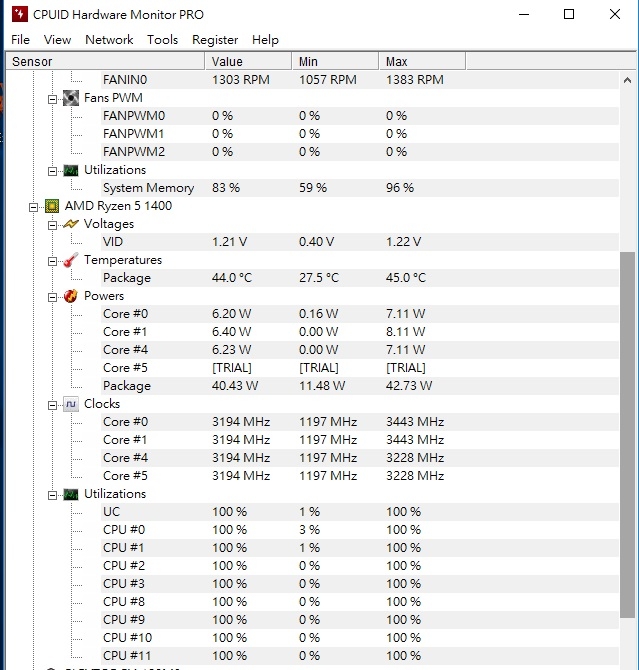Viewport: 639px width, 670px height.
Task: Click the Powers flame icon
Action: tap(71, 296)
